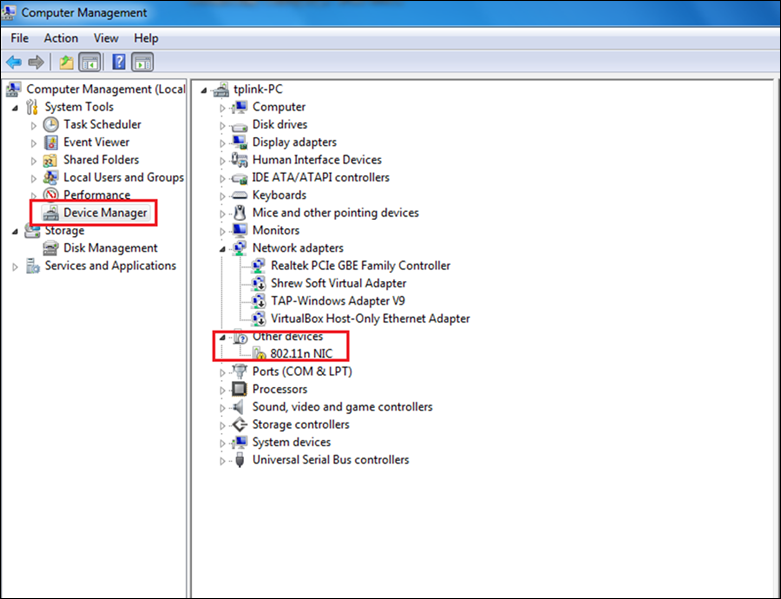Click the Storage controllers icon
This screenshot has height=599, width=781.
pos(240,425)
